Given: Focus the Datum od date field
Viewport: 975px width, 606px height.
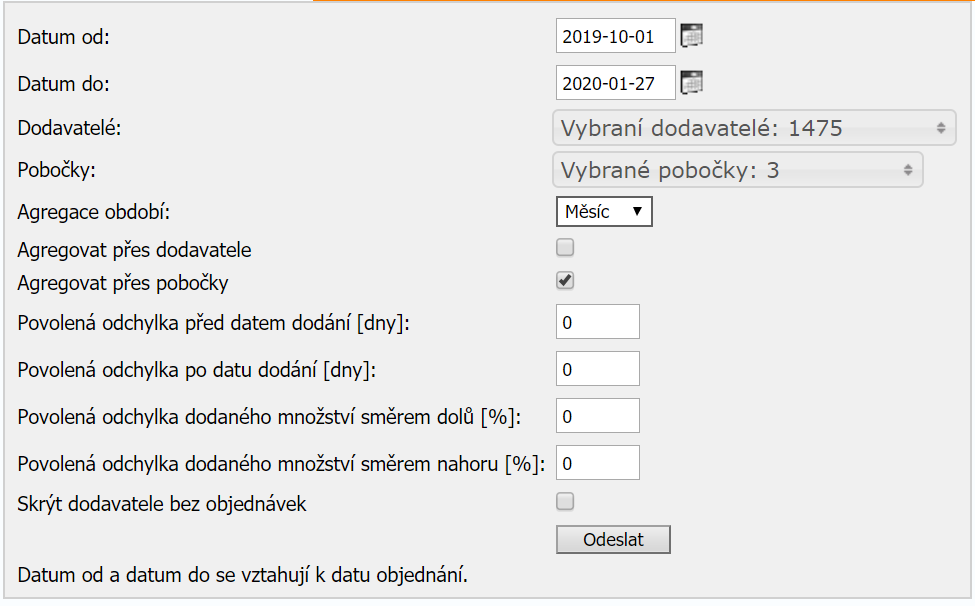Looking at the screenshot, I should [x=615, y=36].
